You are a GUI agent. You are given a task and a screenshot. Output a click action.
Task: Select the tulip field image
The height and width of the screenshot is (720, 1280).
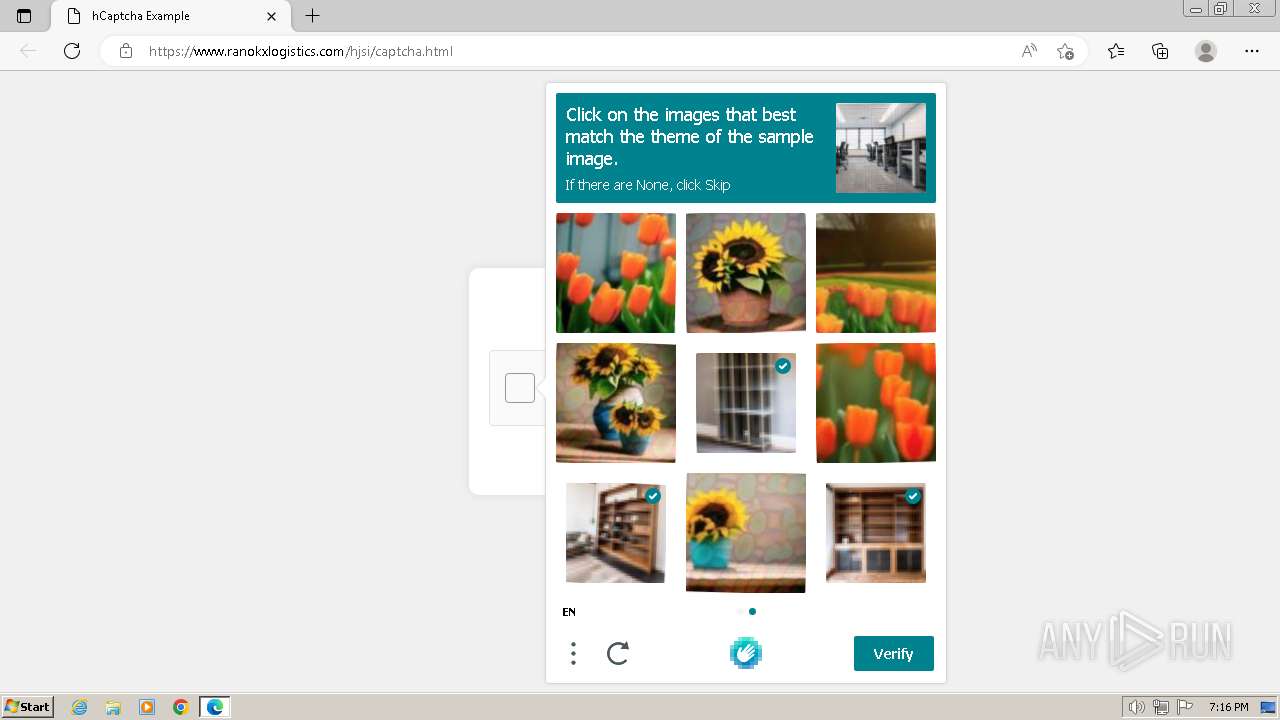(876, 273)
